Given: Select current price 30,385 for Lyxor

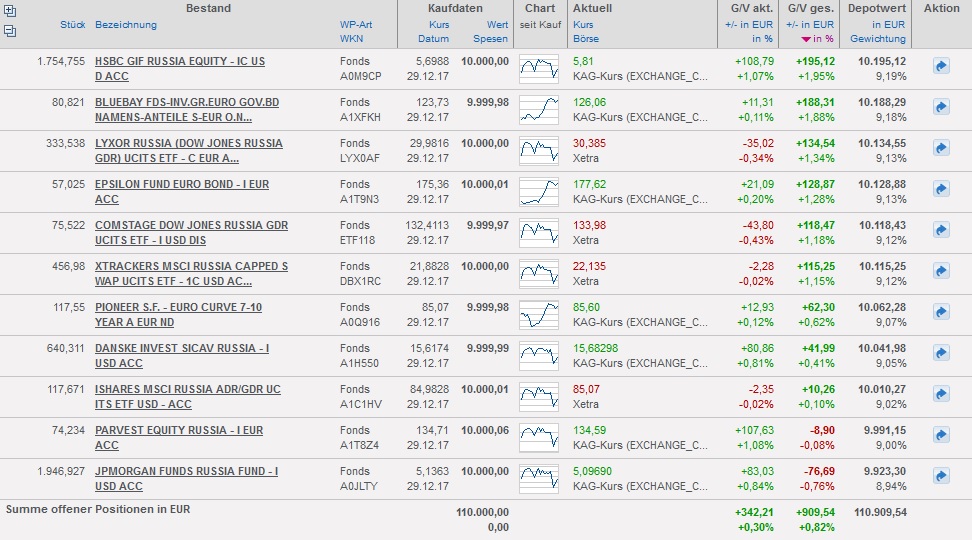Looking at the screenshot, I should pyautogui.click(x=590, y=143).
